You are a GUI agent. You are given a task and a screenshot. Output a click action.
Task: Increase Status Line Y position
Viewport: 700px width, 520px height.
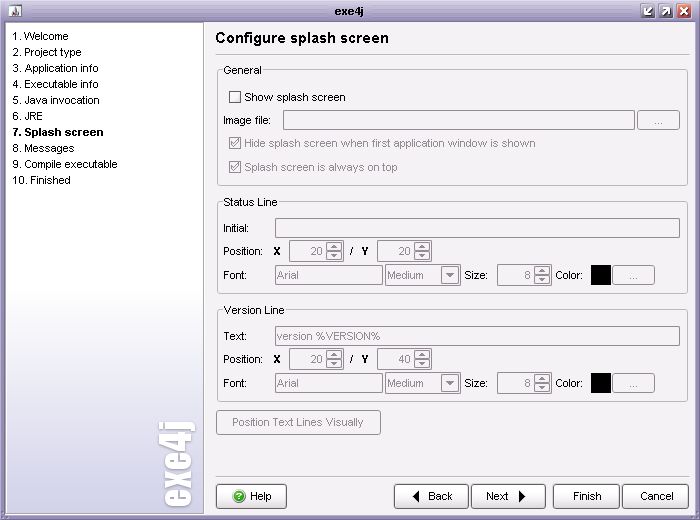422,246
